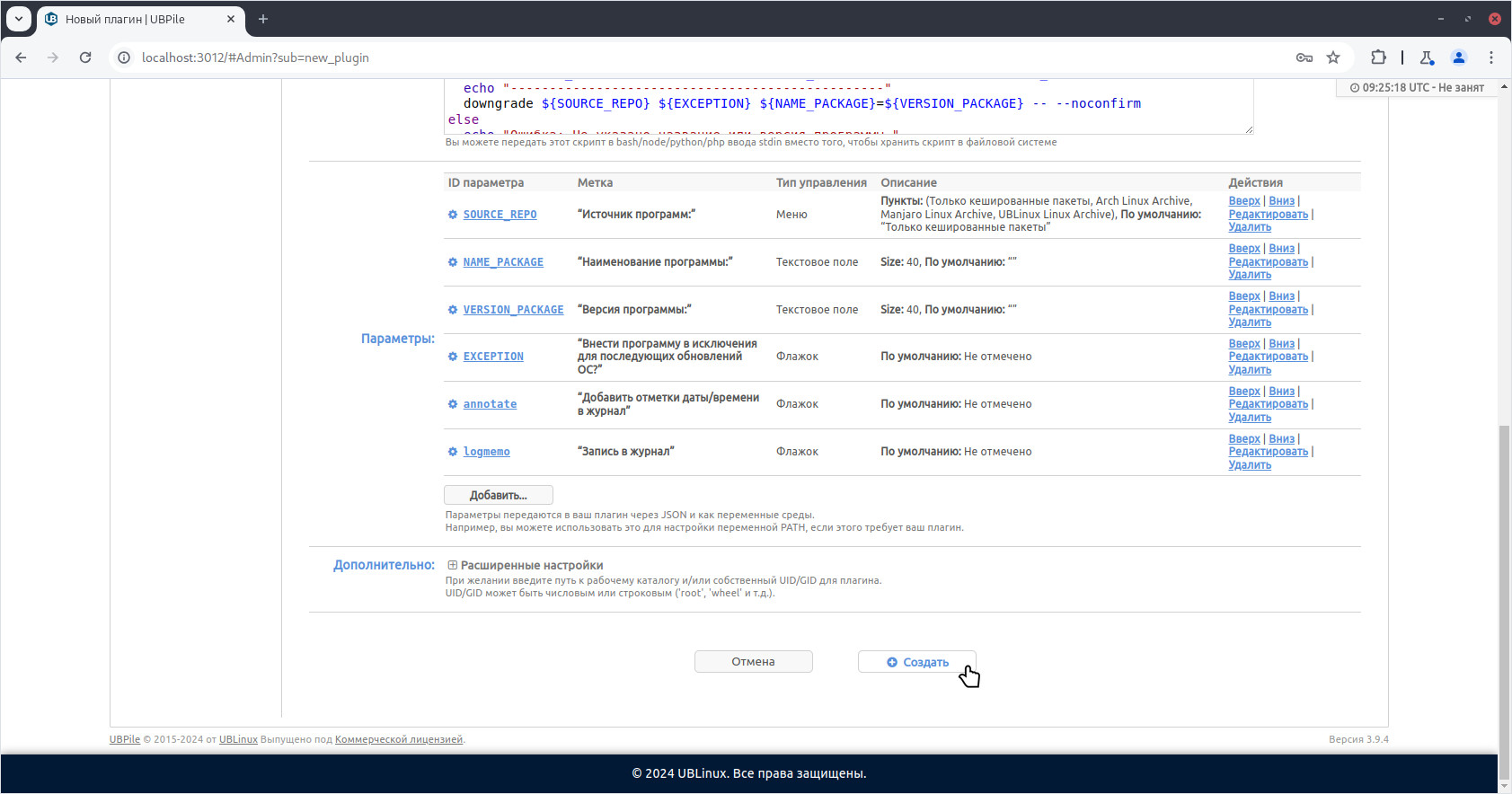The width and height of the screenshot is (1512, 794).
Task: Edit the VERSION_PACKAGE parameter
Action: point(1268,309)
